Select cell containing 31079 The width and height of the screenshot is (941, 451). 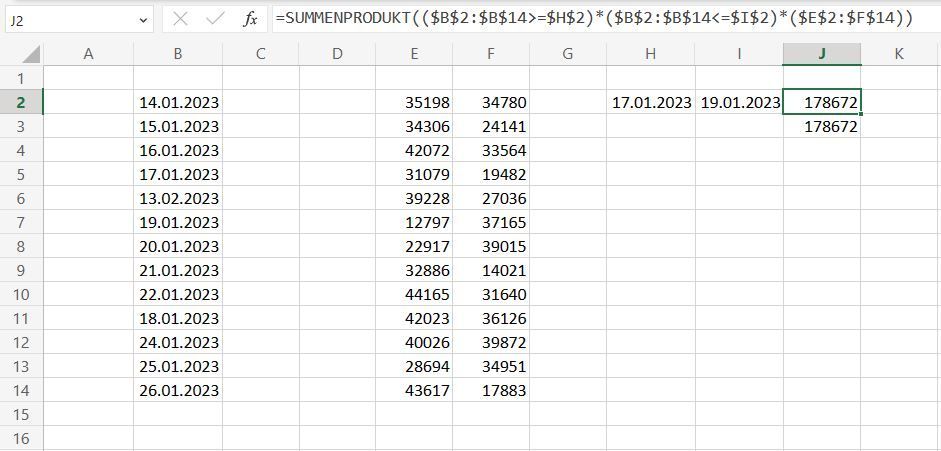414,175
